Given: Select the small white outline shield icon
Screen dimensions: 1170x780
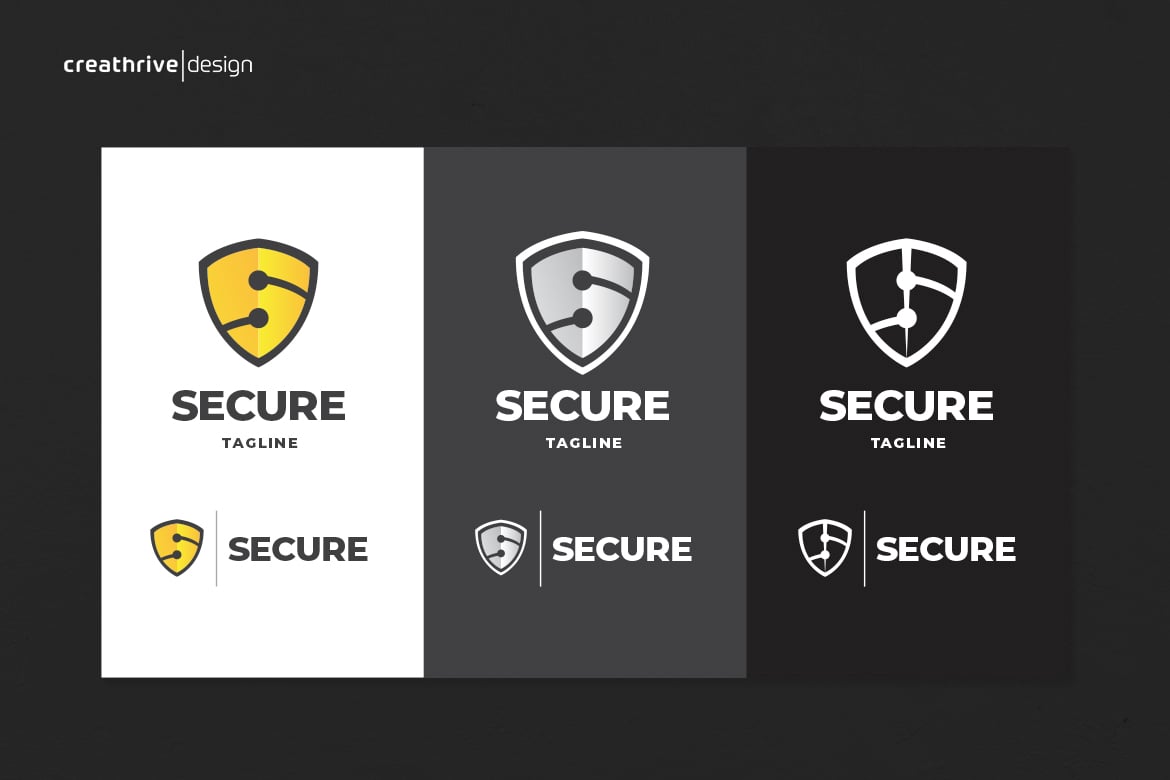Looking at the screenshot, I should [825, 548].
